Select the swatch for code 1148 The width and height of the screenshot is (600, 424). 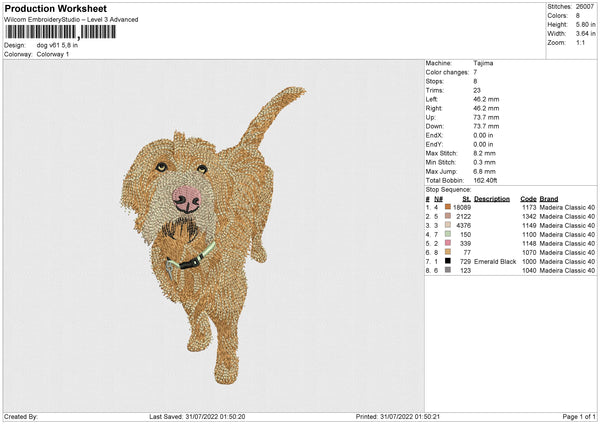click(x=448, y=242)
